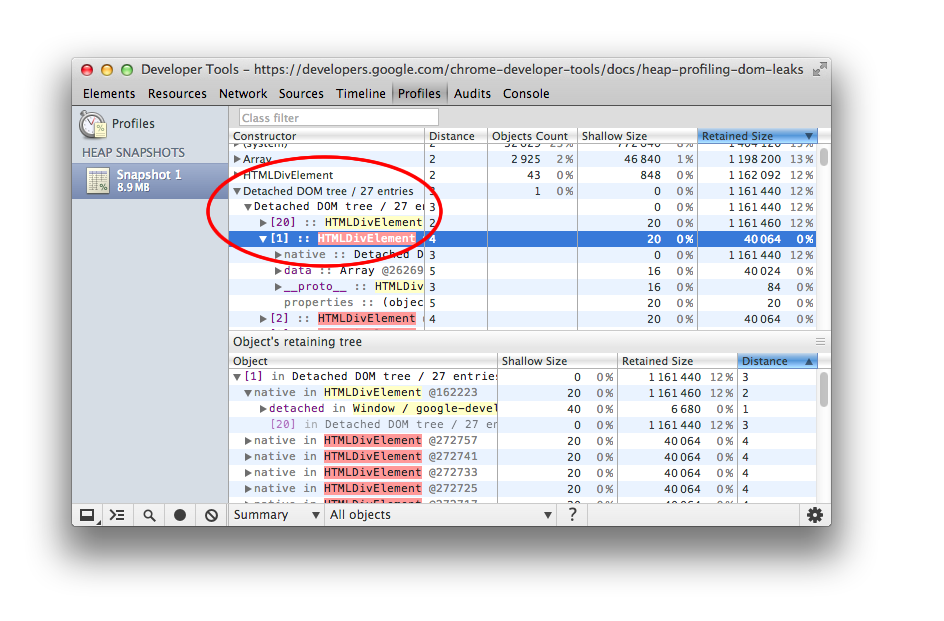Collapse the Detached DOM tree / 27 entries row
The height and width of the screenshot is (621, 944).
pos(238,191)
